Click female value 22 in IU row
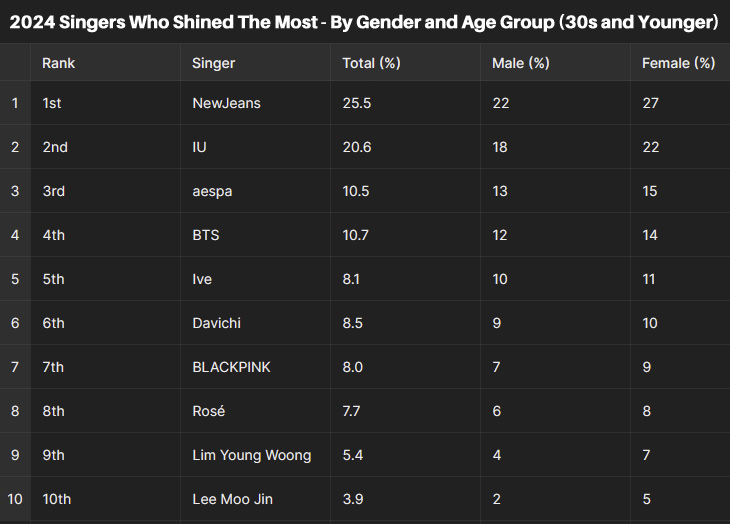This screenshot has height=524, width=730. [650, 147]
